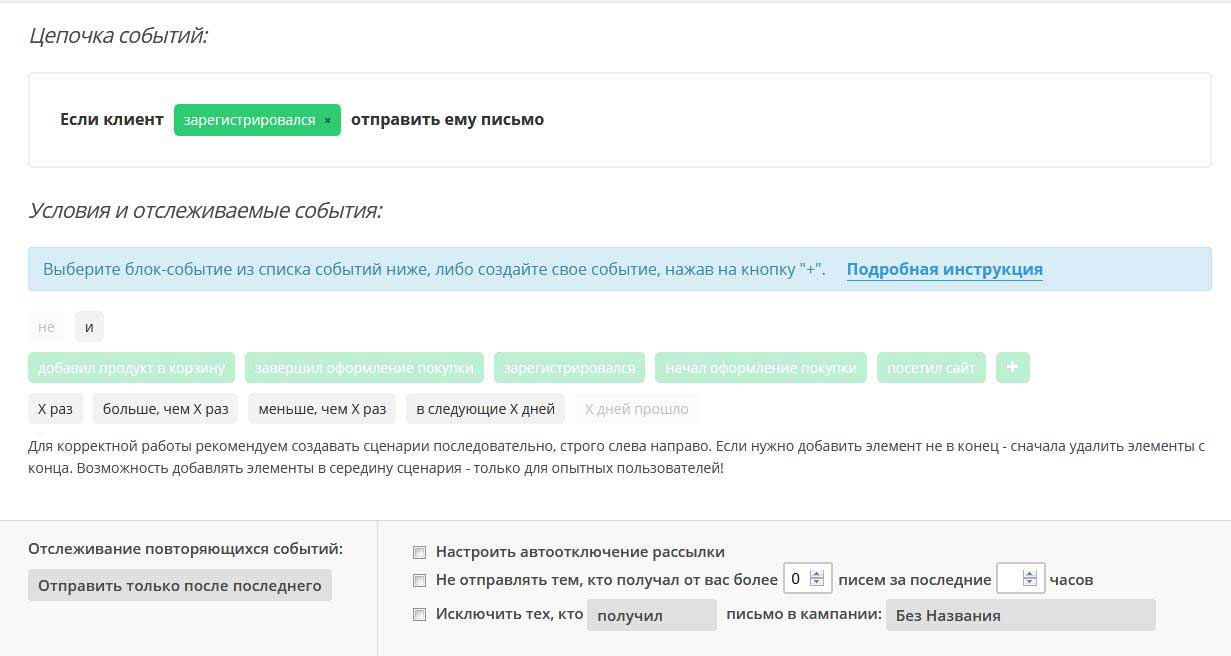Viewport: 1231px width, 656px height.
Task: Select 'завершил оформление покупки' event block
Action: [x=364, y=368]
